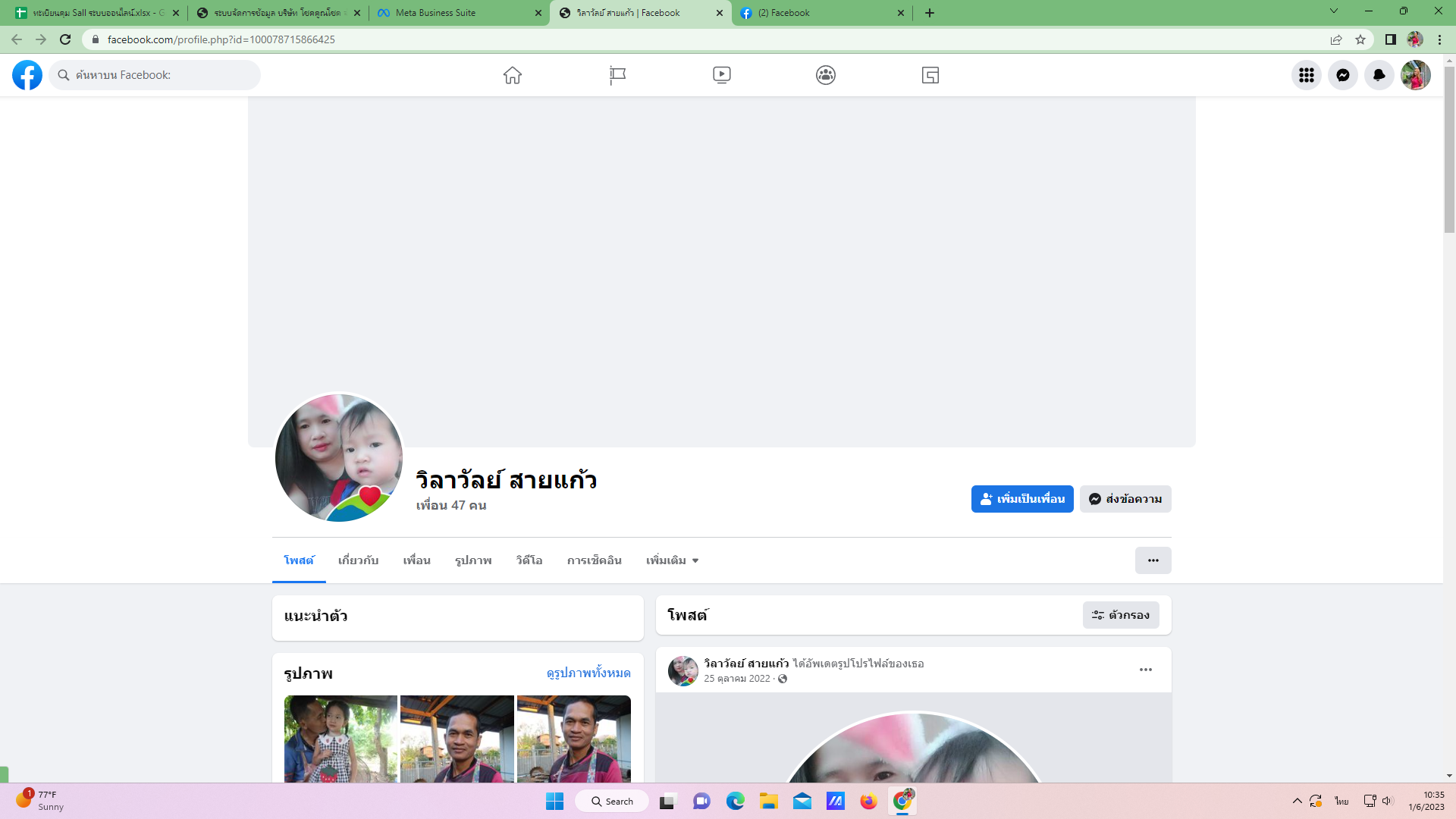This screenshot has height=819, width=1456.
Task: Open Firefox from the Windows taskbar
Action: [x=868, y=802]
